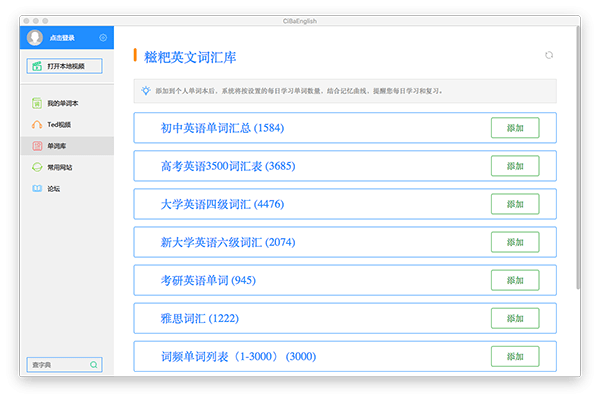Open the 考研英语单词 (945) title
Image resolution: width=600 pixels, height=400 pixels.
pos(208,280)
